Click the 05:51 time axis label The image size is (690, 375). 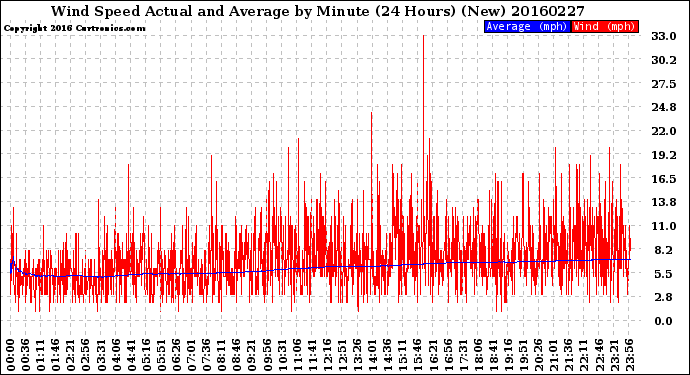click(161, 355)
